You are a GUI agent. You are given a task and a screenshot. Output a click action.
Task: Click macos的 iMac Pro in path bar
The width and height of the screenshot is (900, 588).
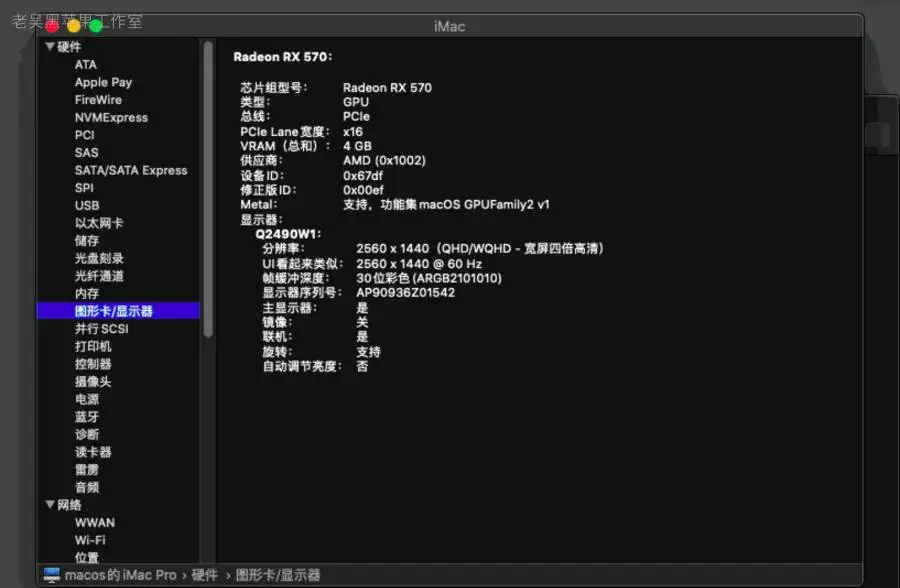(121, 575)
